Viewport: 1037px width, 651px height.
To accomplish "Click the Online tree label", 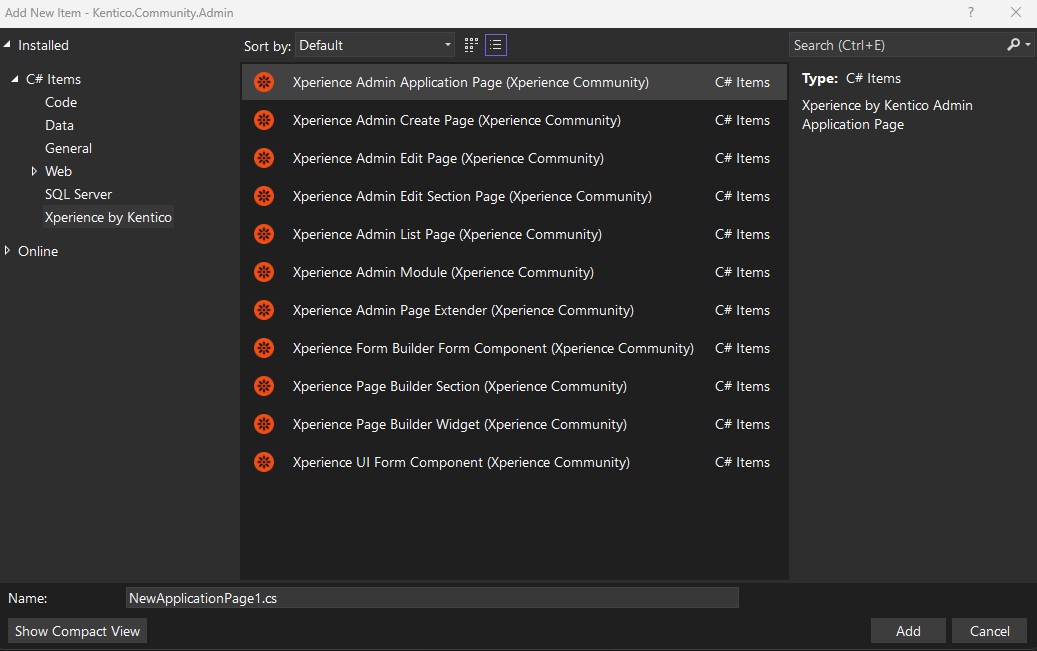I will [38, 251].
